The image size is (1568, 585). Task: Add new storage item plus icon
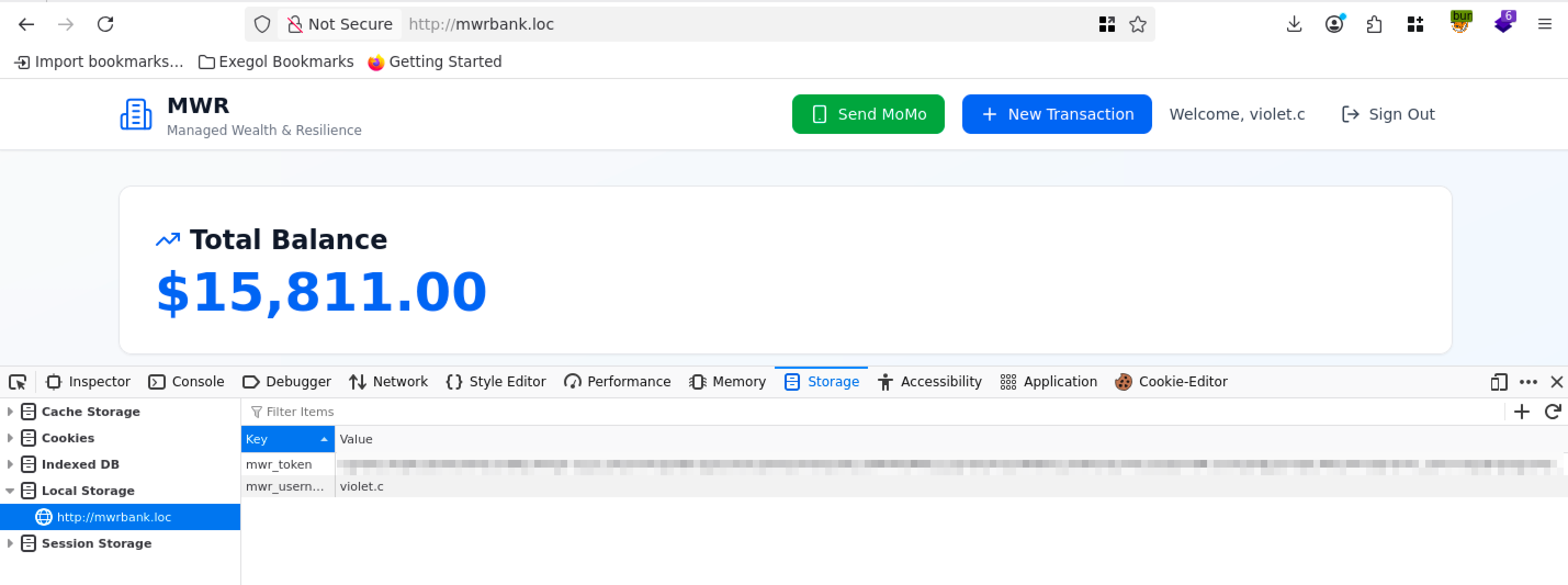tap(1521, 412)
